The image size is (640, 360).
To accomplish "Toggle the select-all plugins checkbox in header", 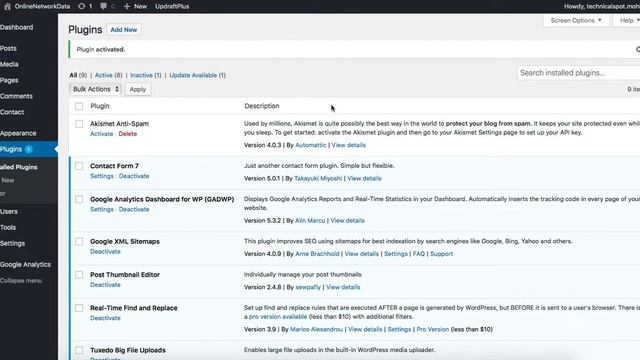I will (x=79, y=106).
